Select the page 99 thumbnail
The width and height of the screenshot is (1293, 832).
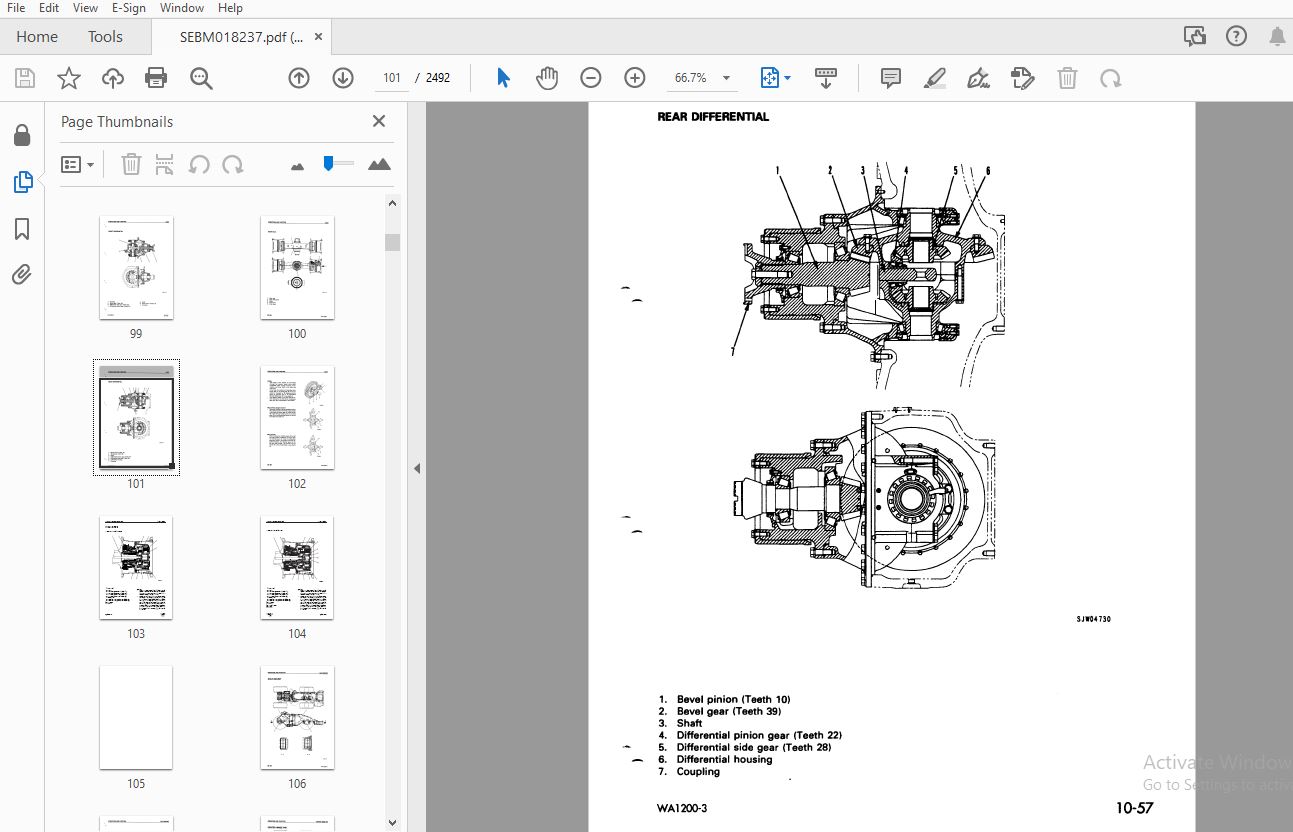click(x=136, y=268)
